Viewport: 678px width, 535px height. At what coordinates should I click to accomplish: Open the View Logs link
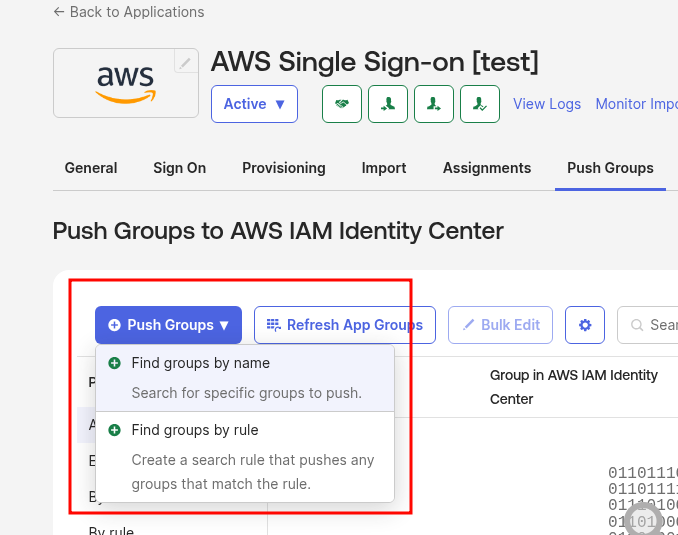pyautogui.click(x=547, y=104)
